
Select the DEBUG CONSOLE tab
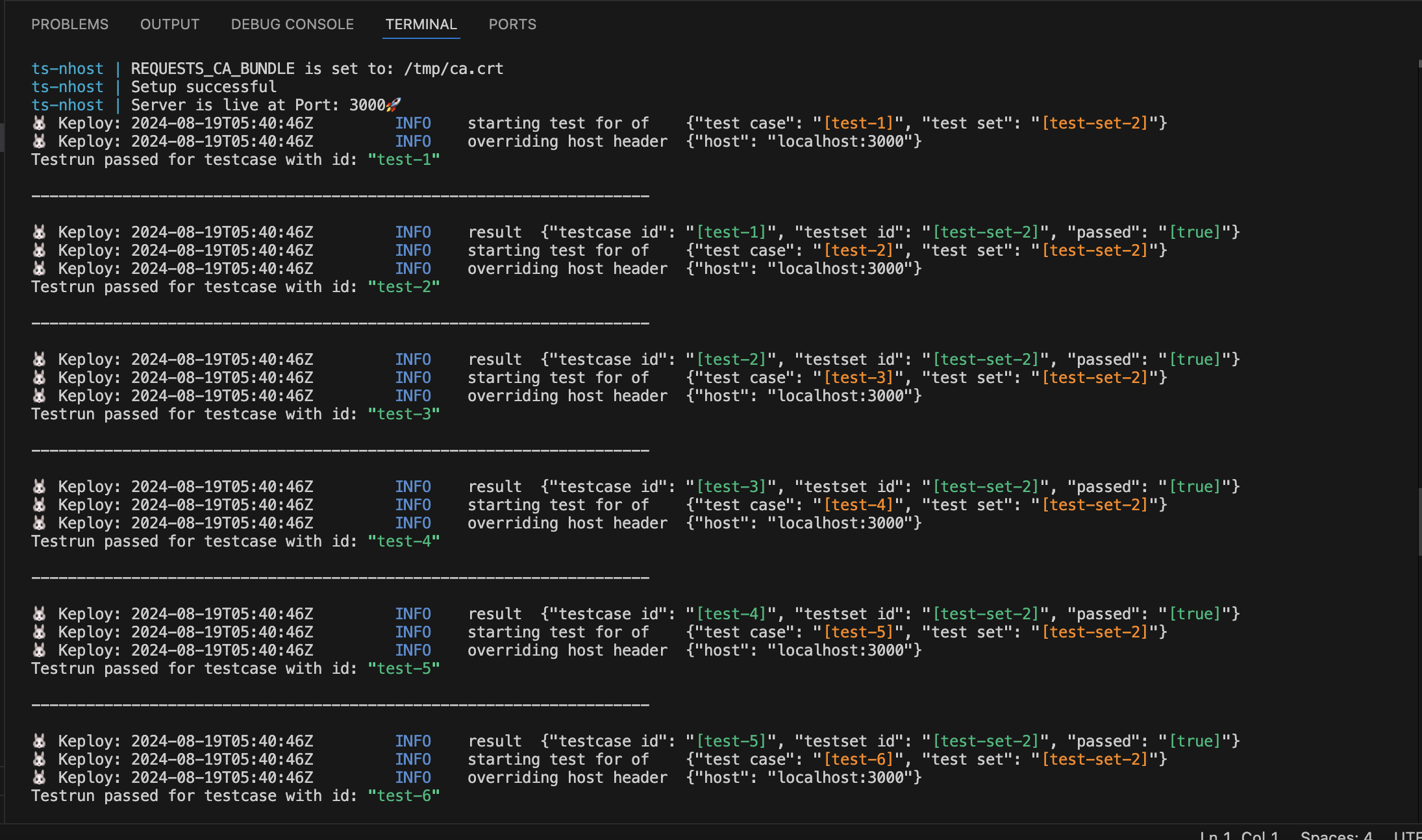click(x=292, y=24)
